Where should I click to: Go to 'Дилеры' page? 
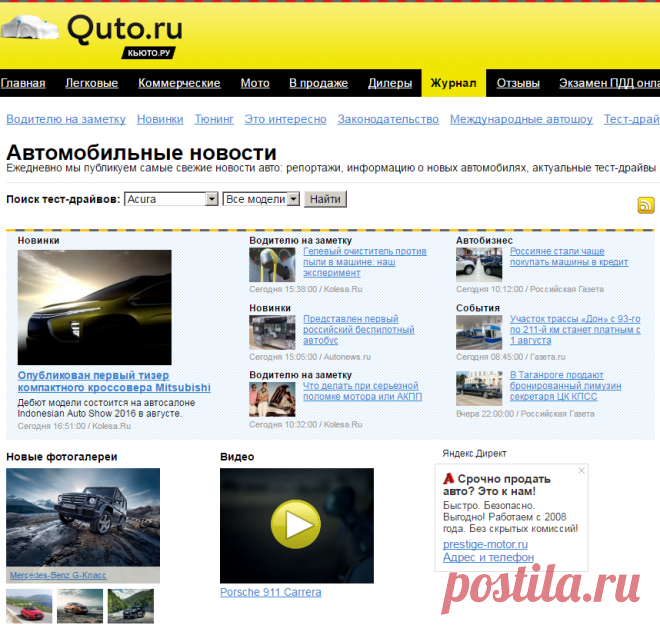[x=390, y=83]
